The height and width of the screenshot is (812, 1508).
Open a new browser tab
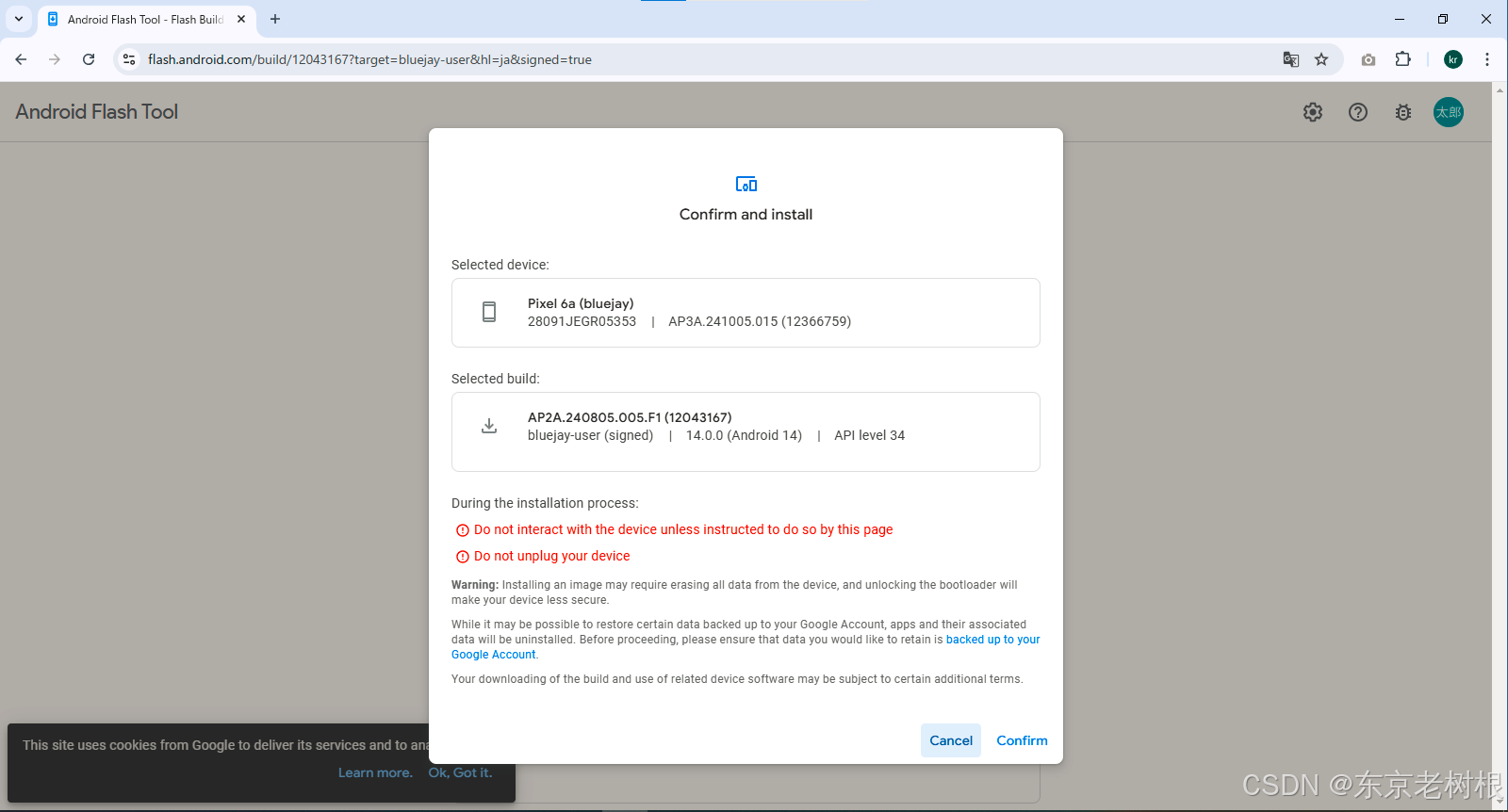[275, 19]
